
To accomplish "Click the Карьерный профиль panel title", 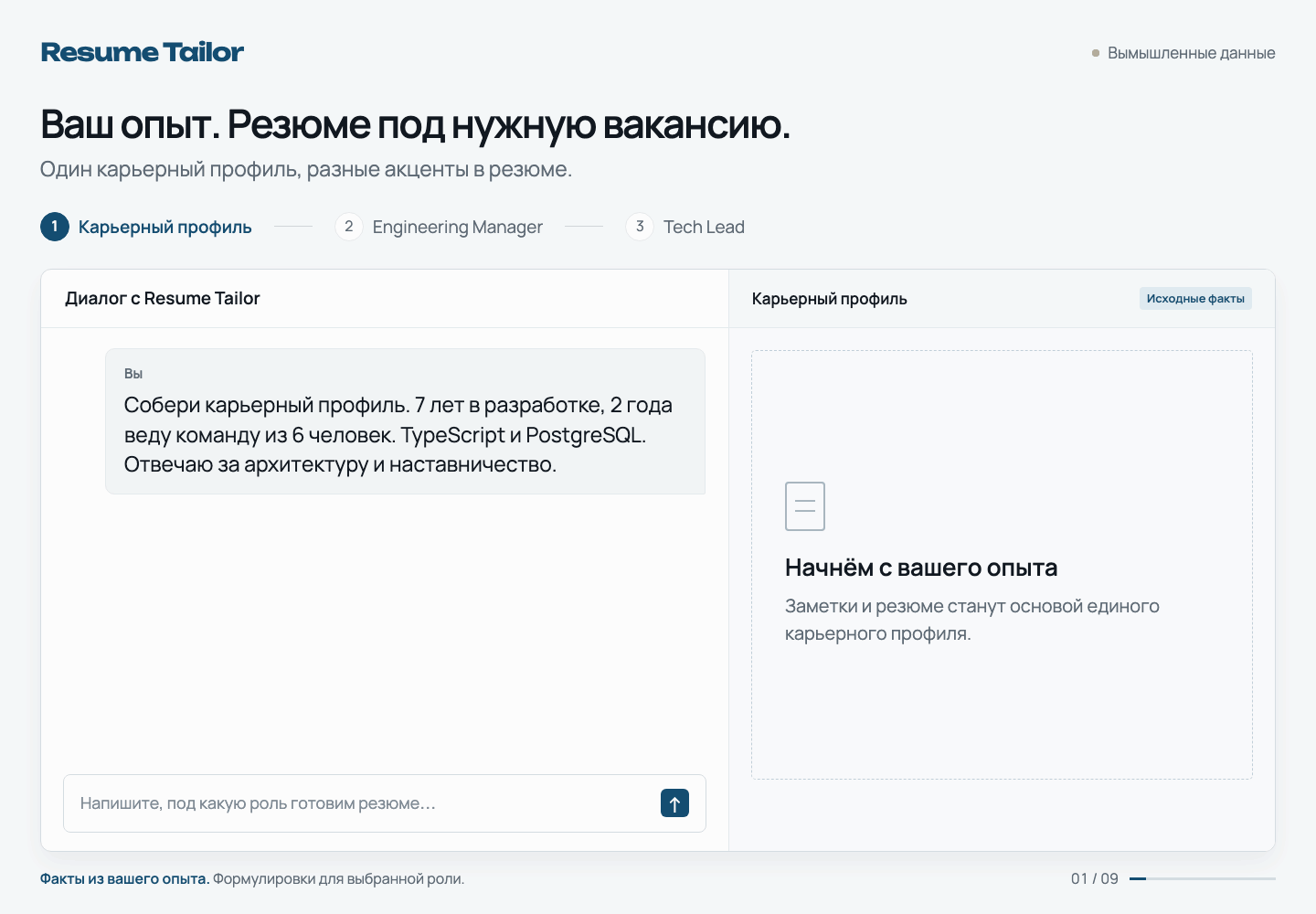I will click(830, 299).
